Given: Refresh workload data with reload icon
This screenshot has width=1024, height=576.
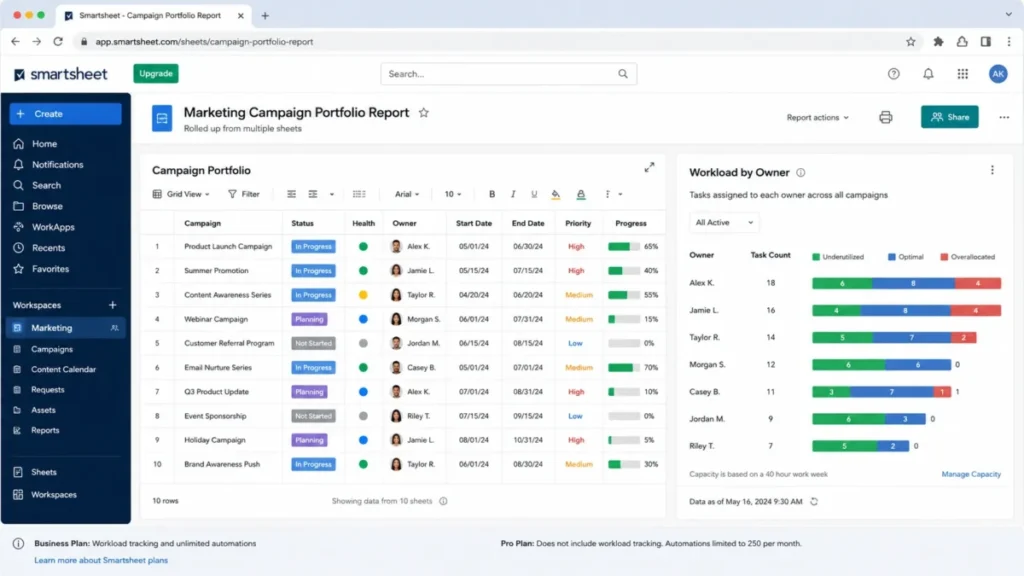Looking at the screenshot, I should (814, 502).
